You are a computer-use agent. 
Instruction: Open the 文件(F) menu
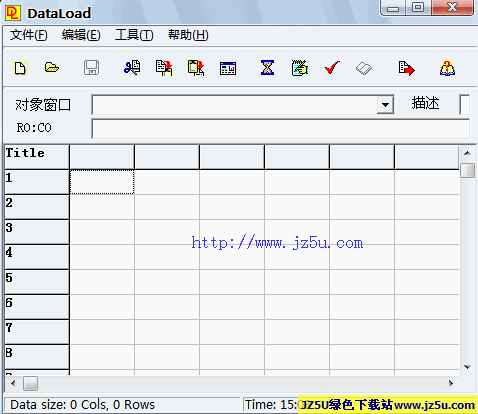[x=28, y=35]
